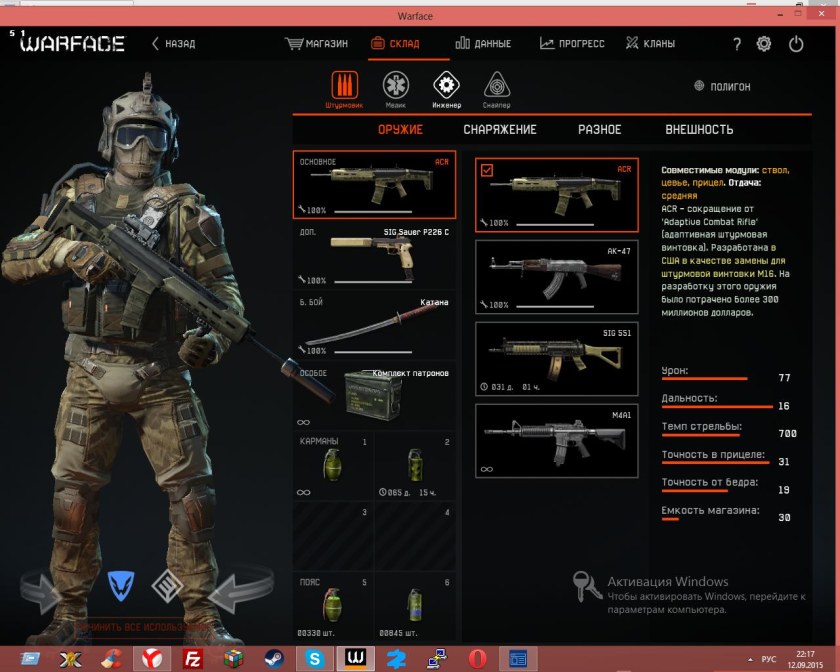Click Починить все использованное repair button
The height and width of the screenshot is (672, 840).
click(142, 627)
